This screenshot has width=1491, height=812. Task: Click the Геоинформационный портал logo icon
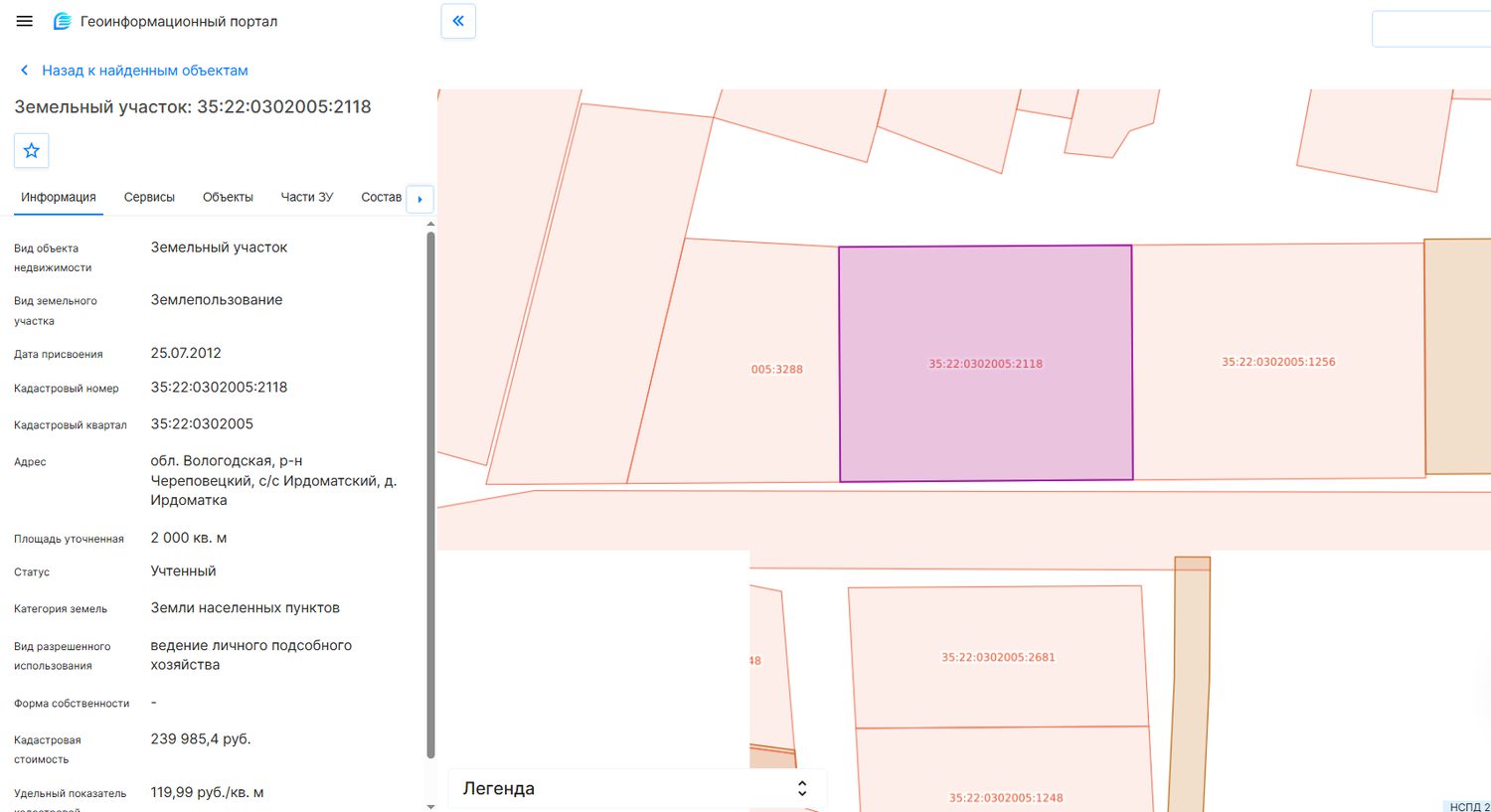[x=62, y=21]
